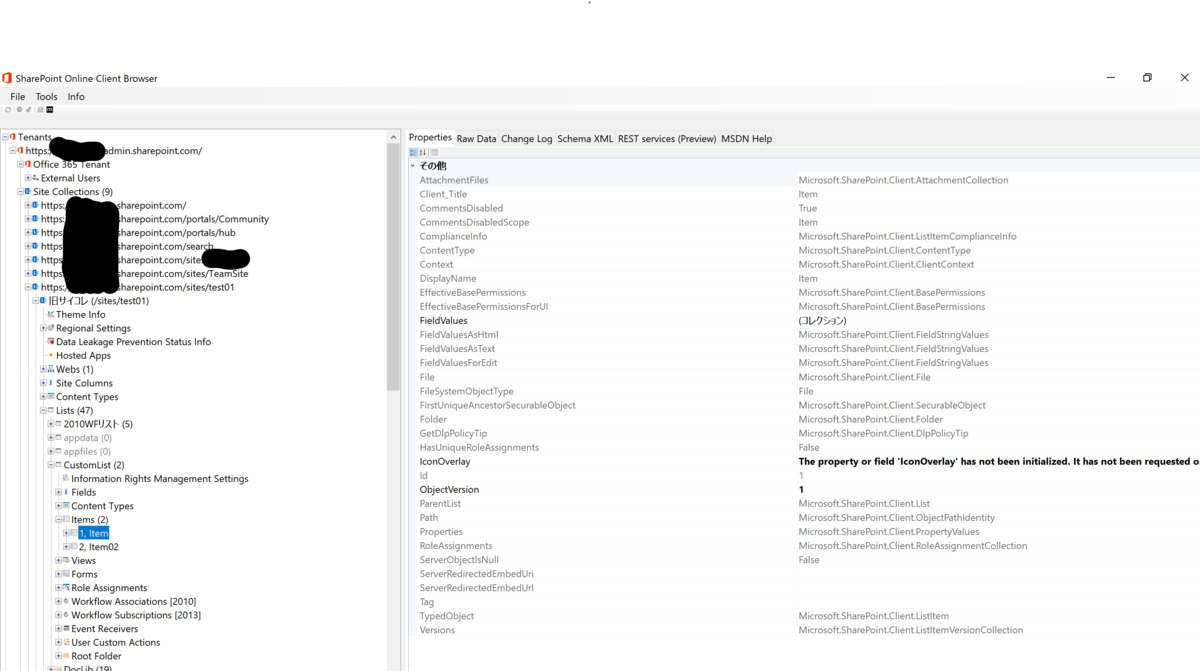Viewport: 1200px width, 671px height.
Task: Click the refresh icon in the toolbar
Action: [x=8, y=110]
